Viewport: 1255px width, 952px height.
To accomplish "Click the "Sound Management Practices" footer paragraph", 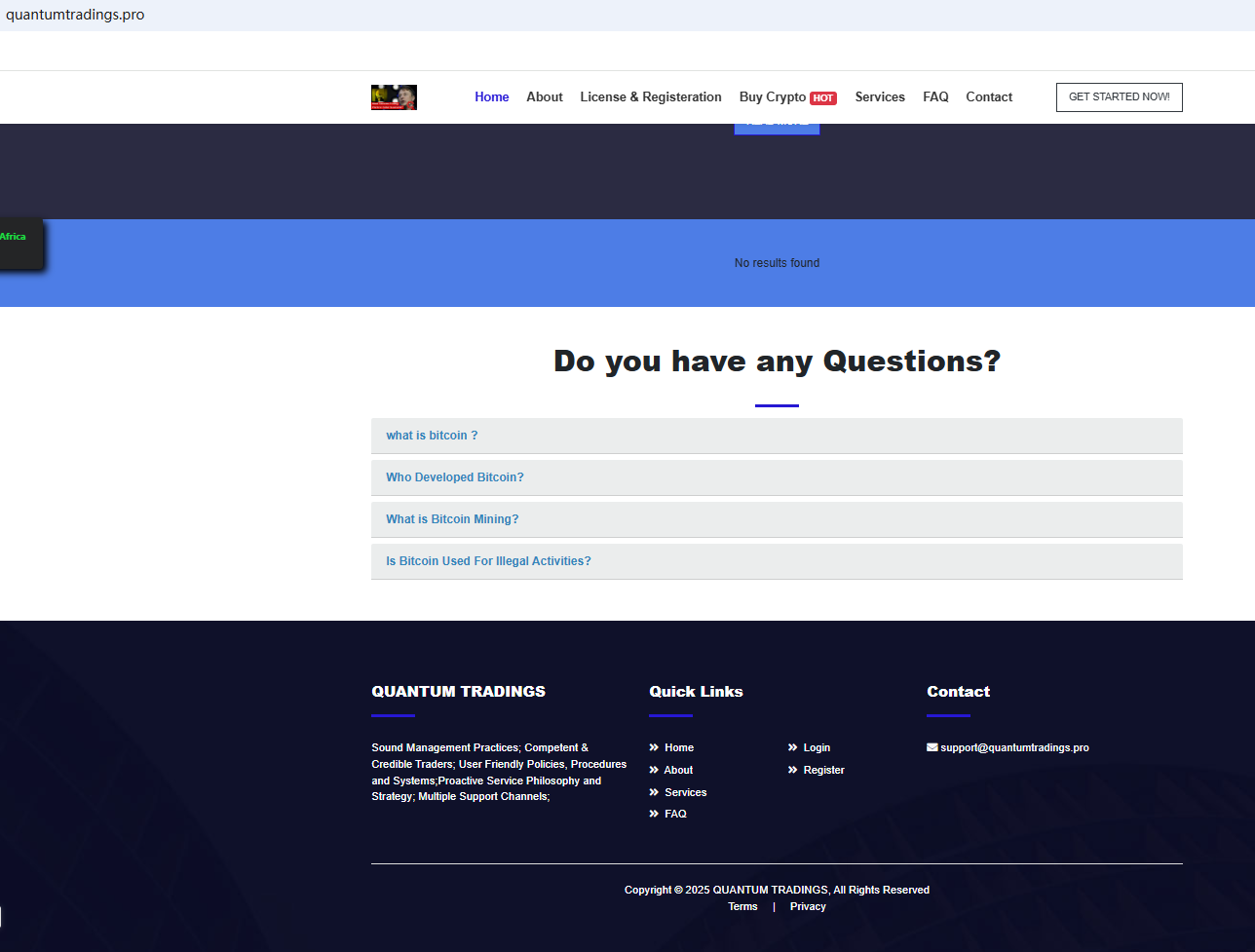I will coord(499,773).
